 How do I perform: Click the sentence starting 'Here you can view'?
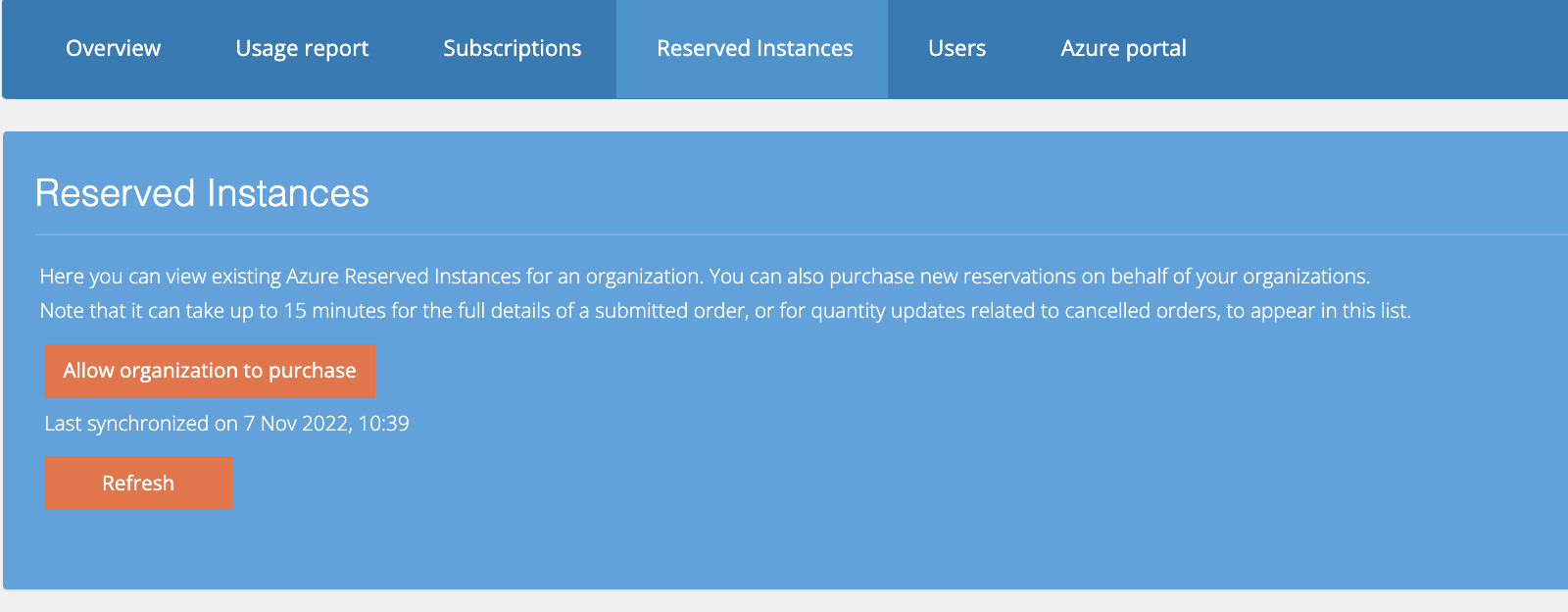point(705,277)
